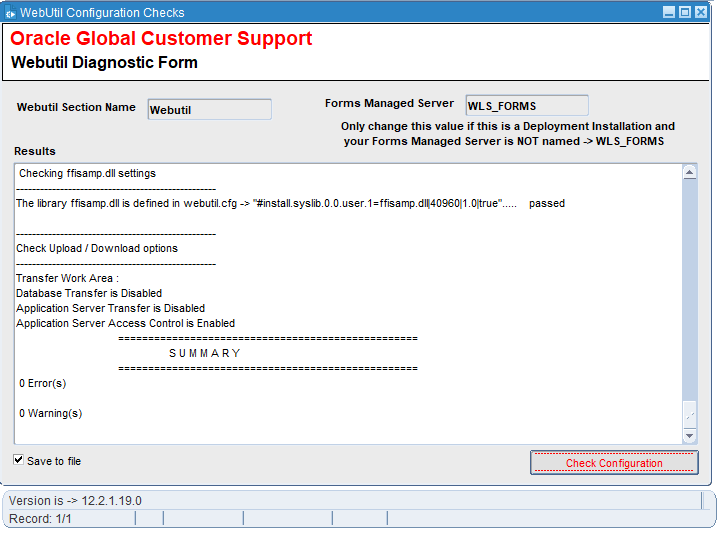Click the '0 Error(s)' line
The width and height of the screenshot is (719, 533).
[x=42, y=383]
